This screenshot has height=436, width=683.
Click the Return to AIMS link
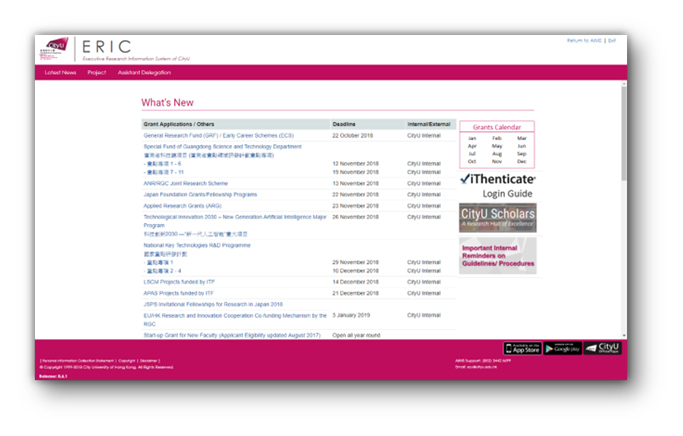584,40
